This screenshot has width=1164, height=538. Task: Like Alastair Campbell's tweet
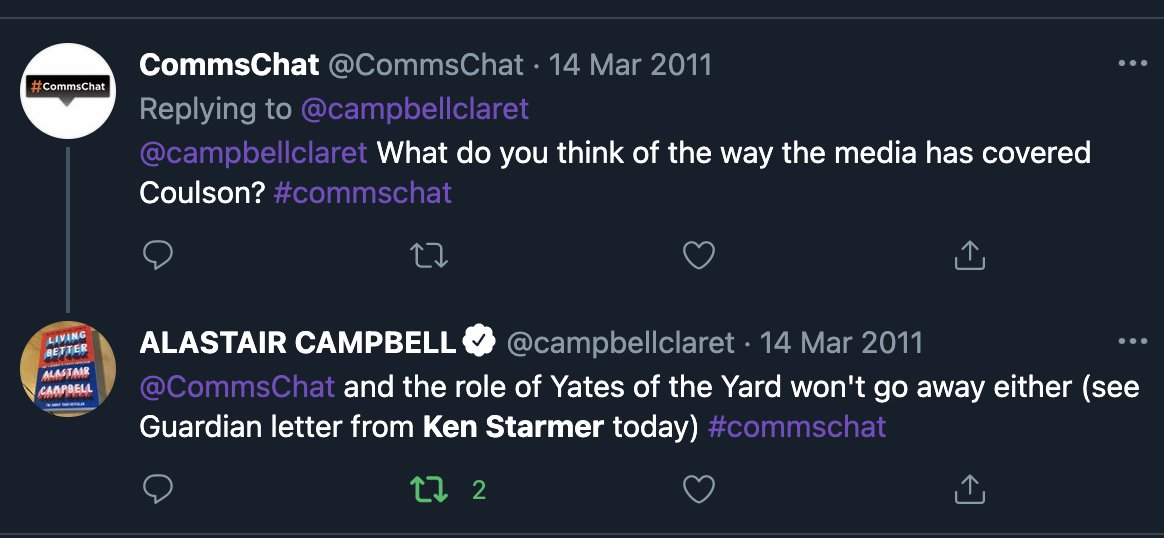pos(698,489)
